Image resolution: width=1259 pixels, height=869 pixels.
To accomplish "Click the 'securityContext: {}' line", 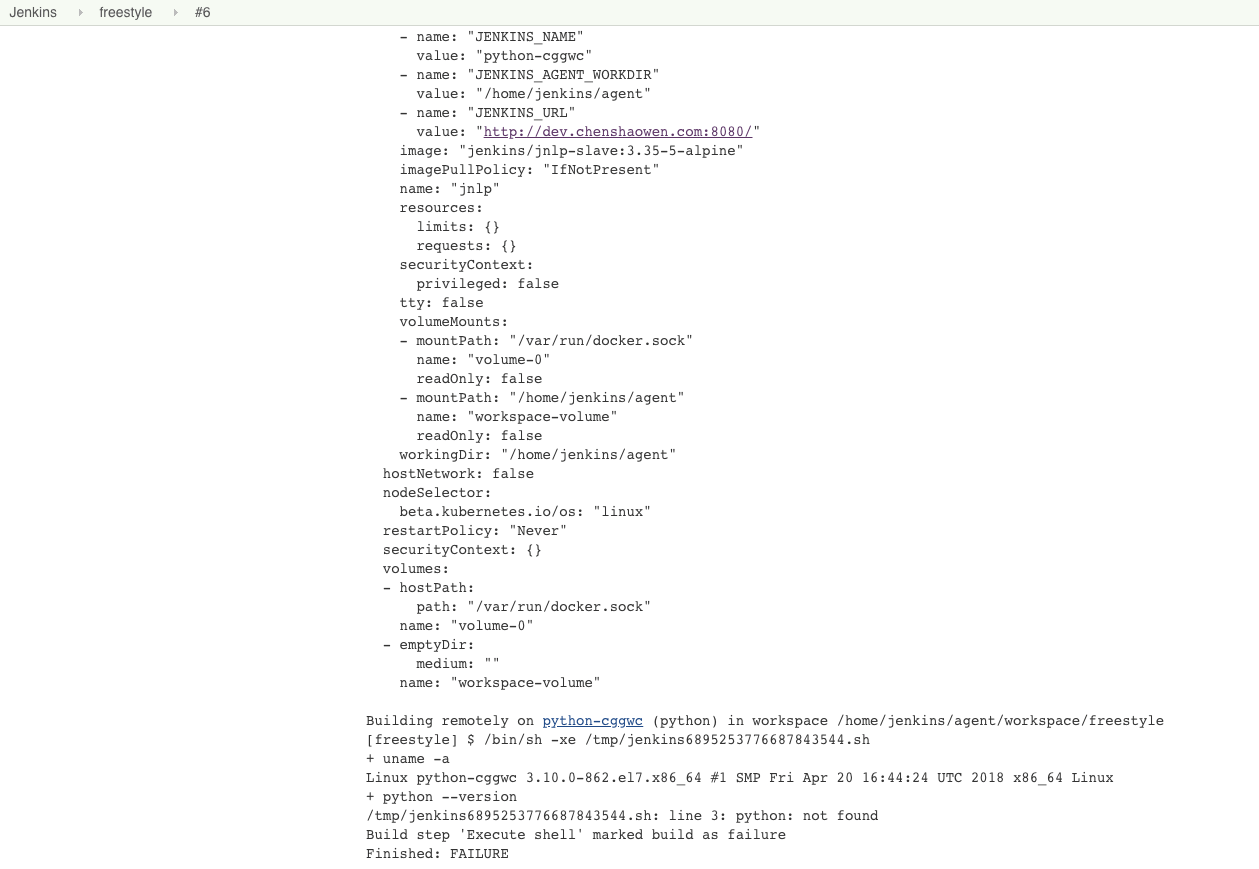I will pos(462,549).
